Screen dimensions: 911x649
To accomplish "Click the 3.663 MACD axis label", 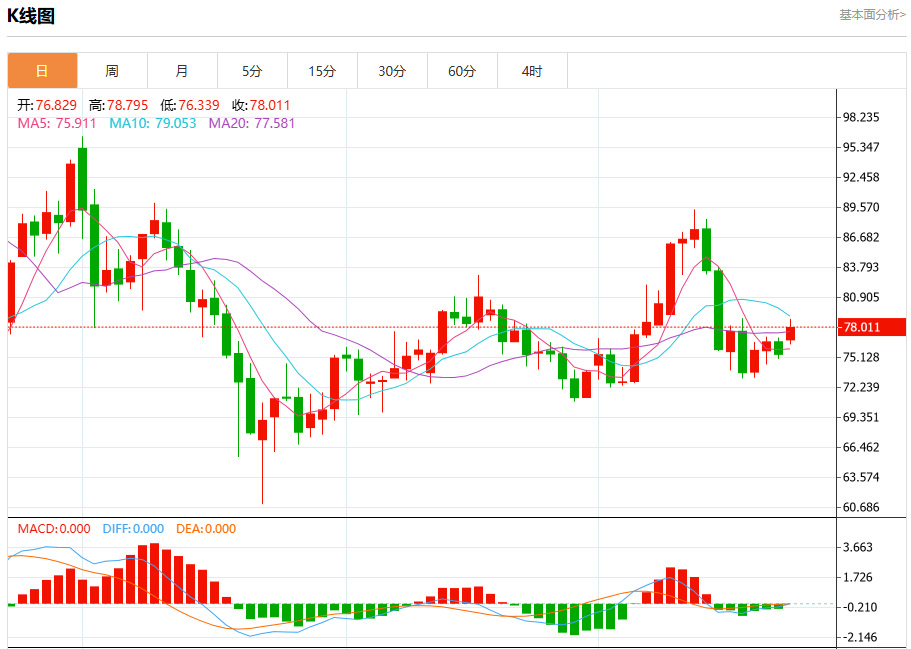I will pyautogui.click(x=858, y=547).
